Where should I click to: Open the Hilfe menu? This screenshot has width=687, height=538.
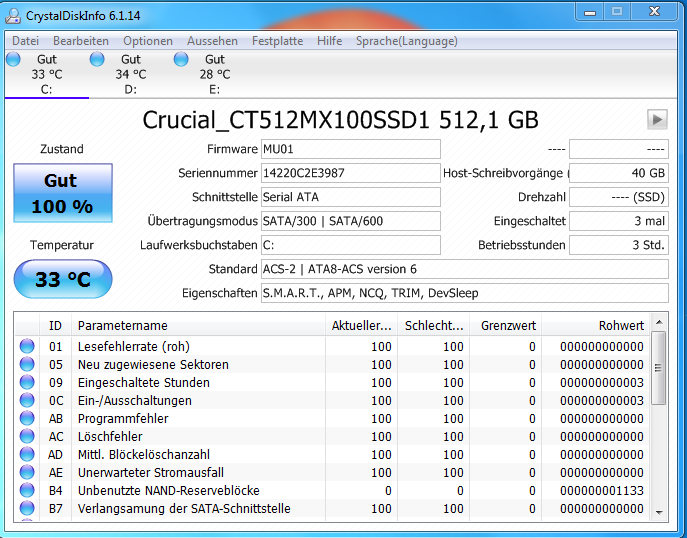[x=329, y=41]
